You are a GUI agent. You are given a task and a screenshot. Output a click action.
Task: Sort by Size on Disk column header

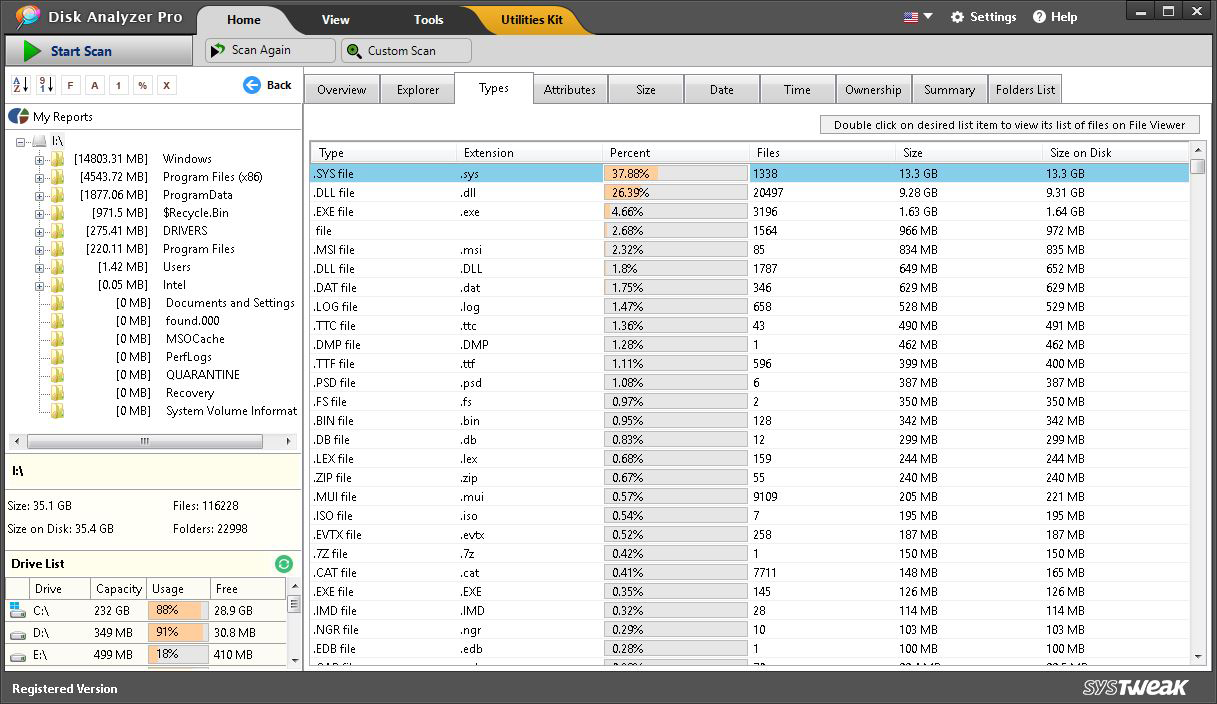1115,153
